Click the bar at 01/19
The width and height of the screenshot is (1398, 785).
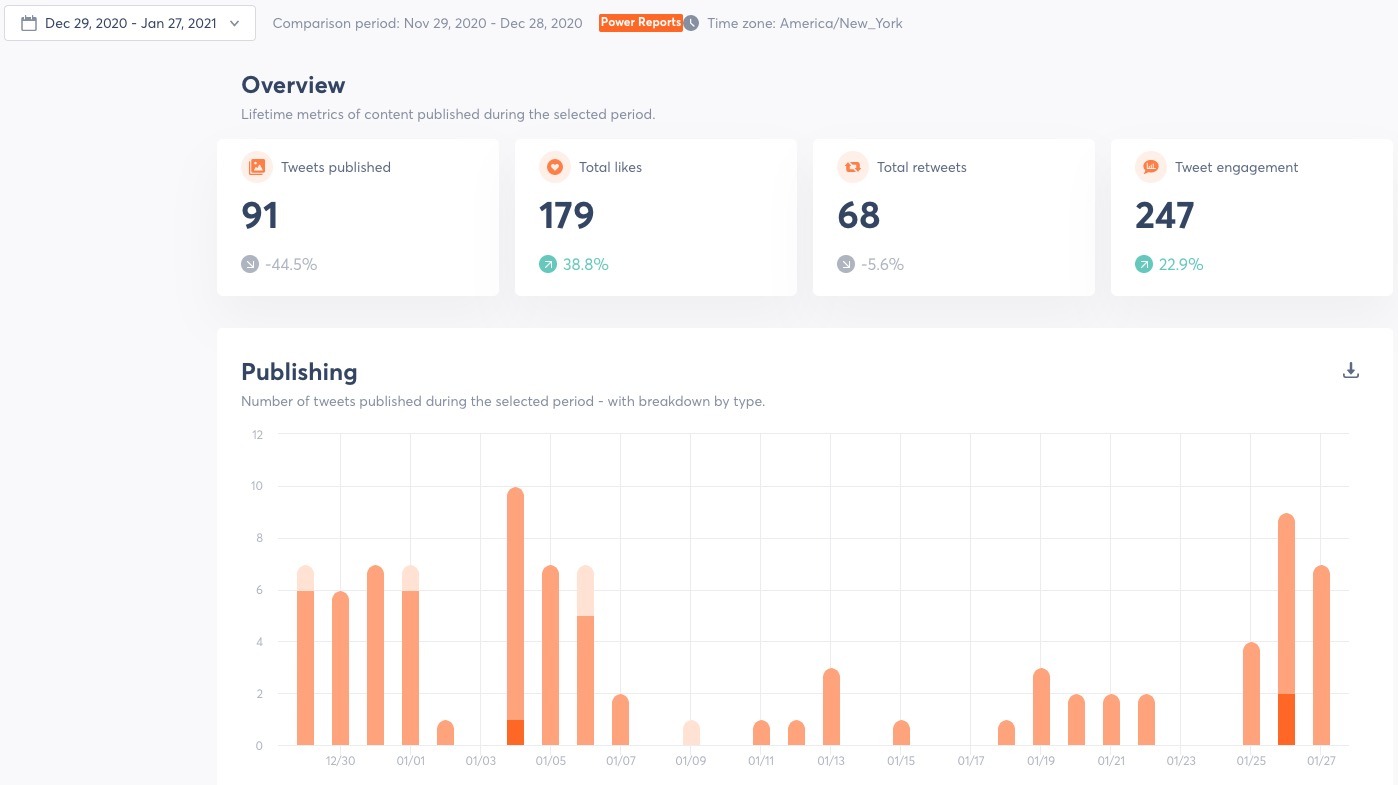[x=1041, y=707]
